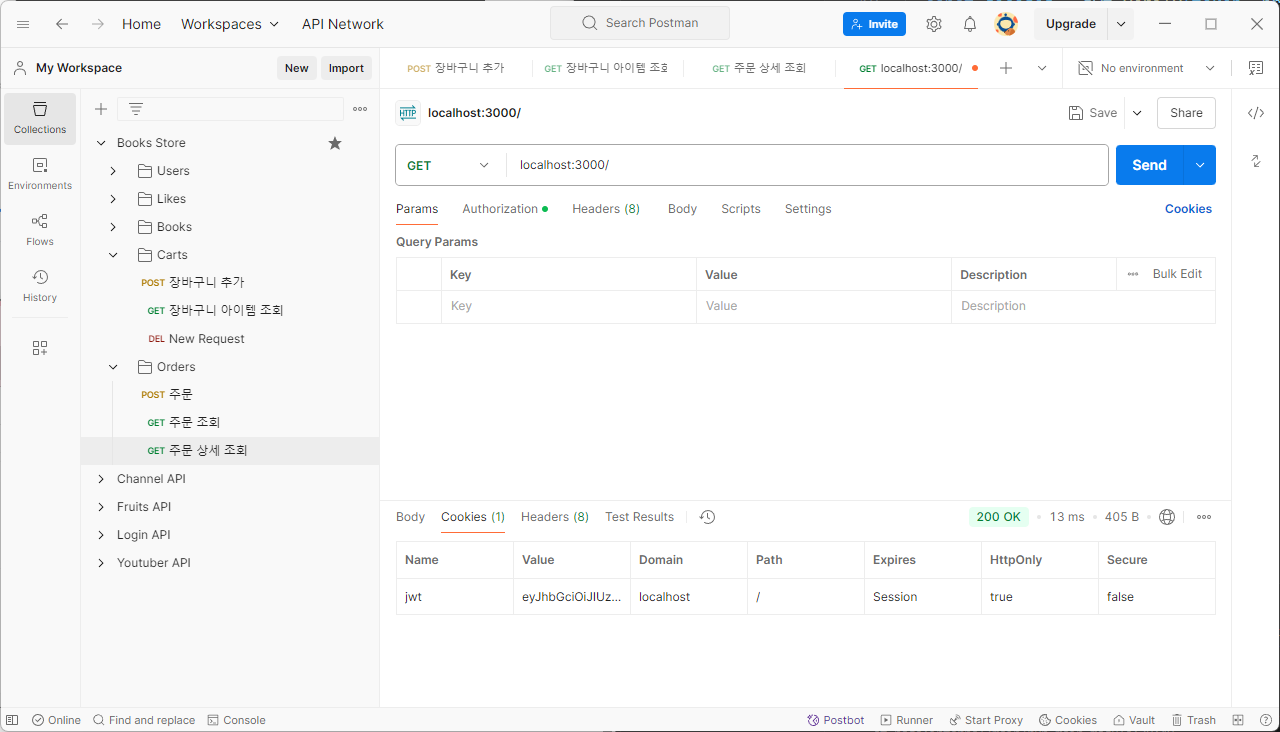This screenshot has height=732, width=1280.
Task: Toggle the sidebar icon in status bar
Action: 12,720
